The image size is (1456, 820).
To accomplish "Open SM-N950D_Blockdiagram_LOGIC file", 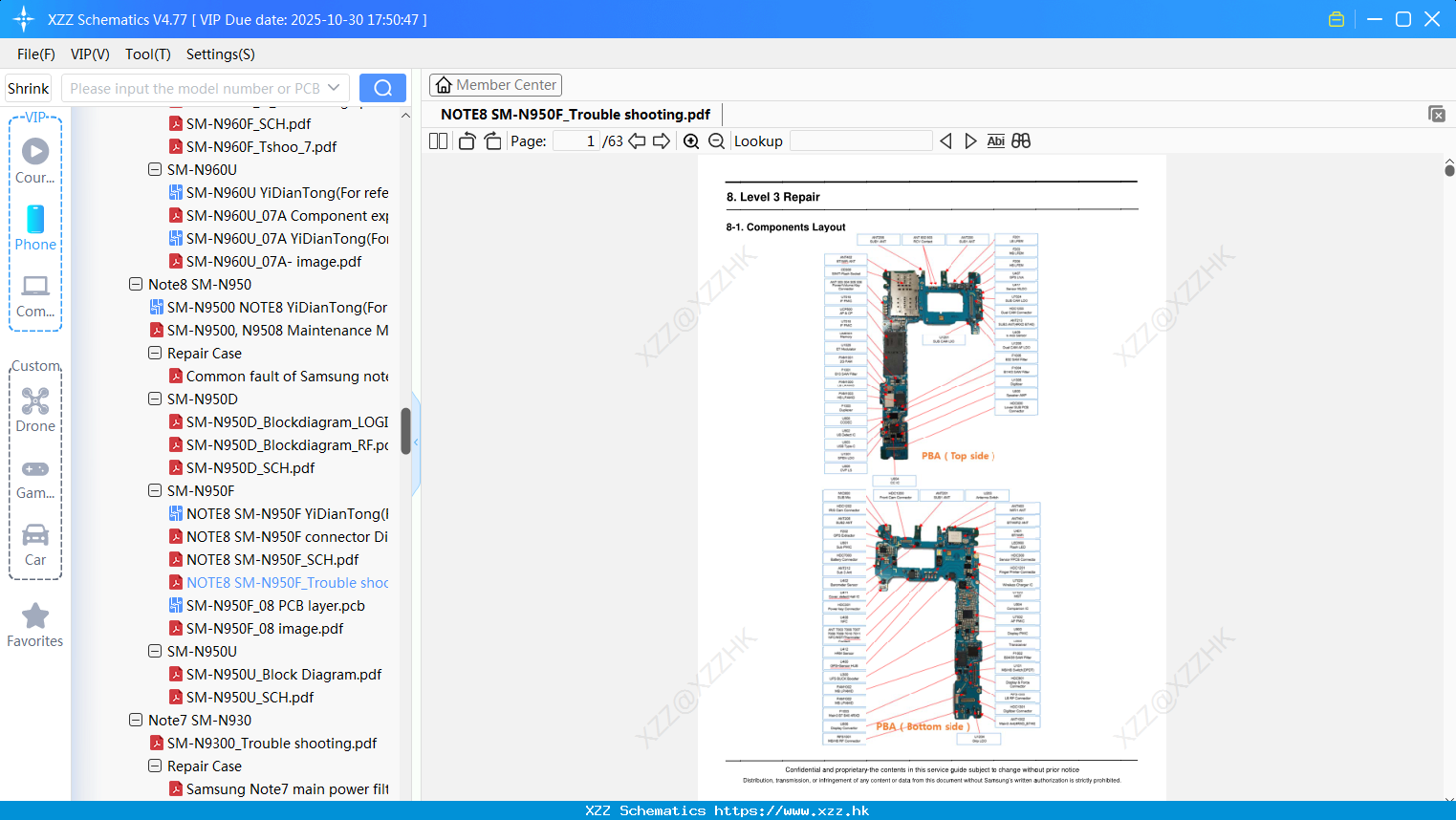I will [278, 421].
